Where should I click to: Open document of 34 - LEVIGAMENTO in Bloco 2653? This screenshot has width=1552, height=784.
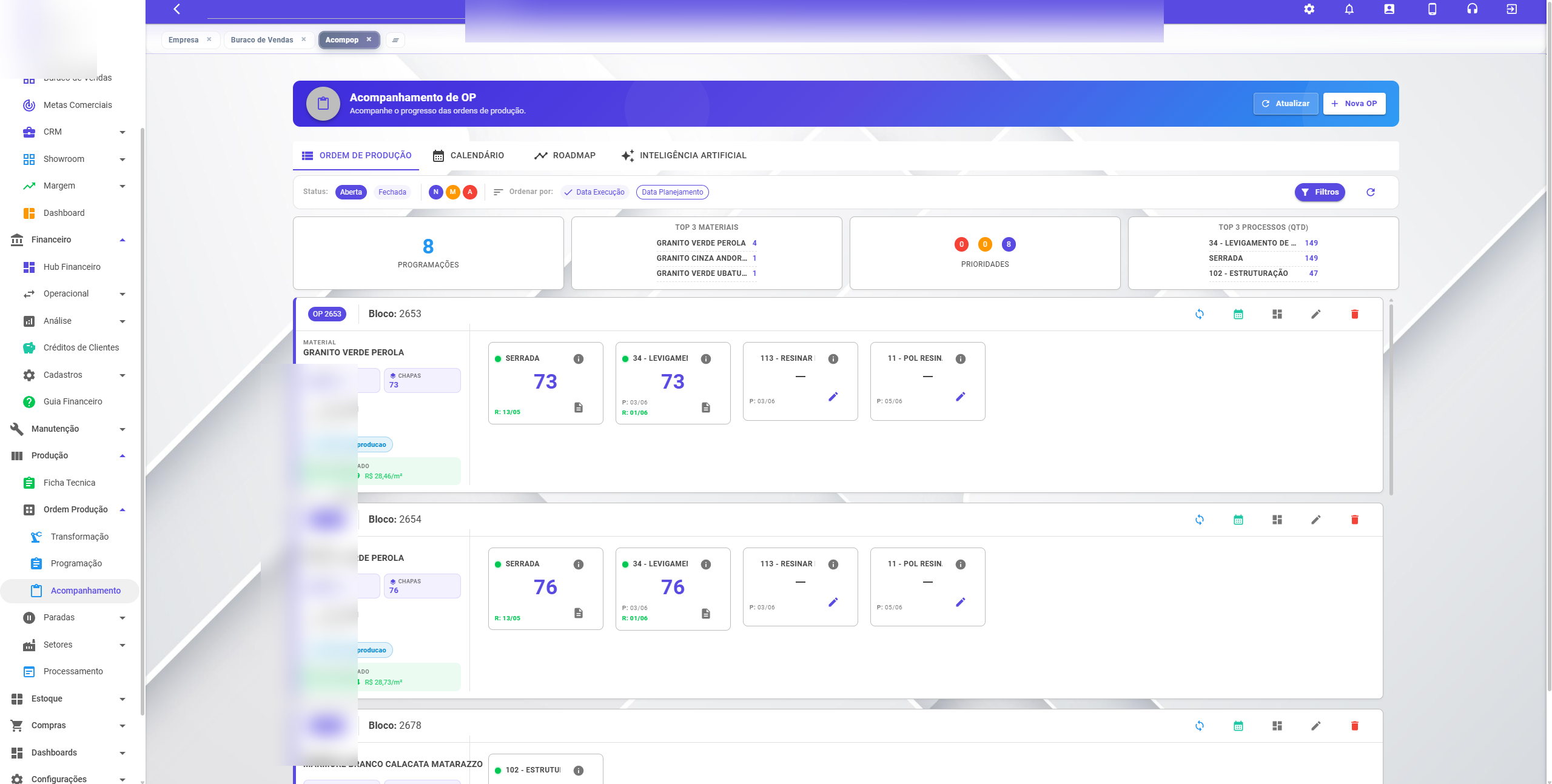coord(705,407)
